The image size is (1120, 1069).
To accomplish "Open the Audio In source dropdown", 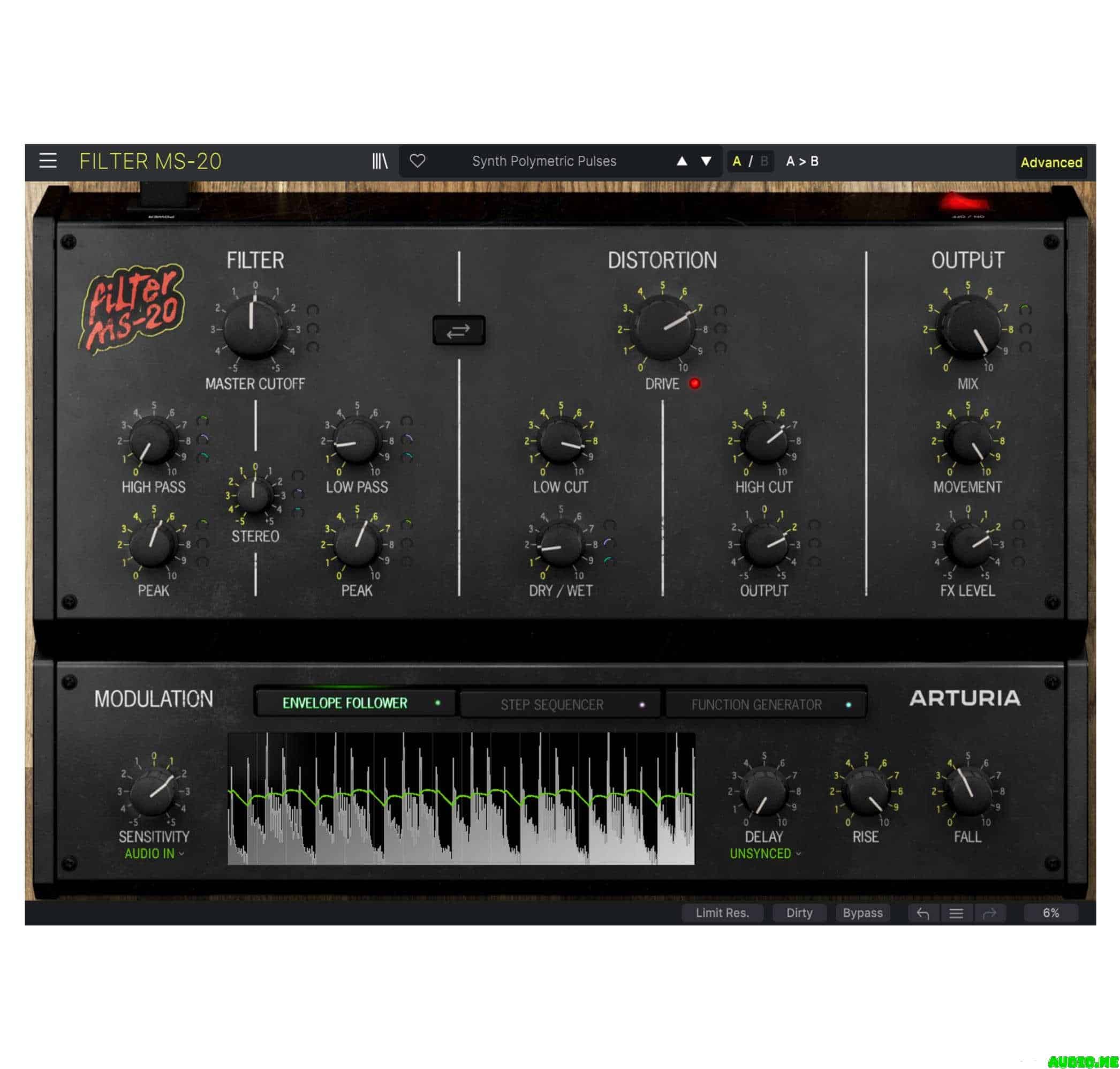I will pyautogui.click(x=154, y=854).
